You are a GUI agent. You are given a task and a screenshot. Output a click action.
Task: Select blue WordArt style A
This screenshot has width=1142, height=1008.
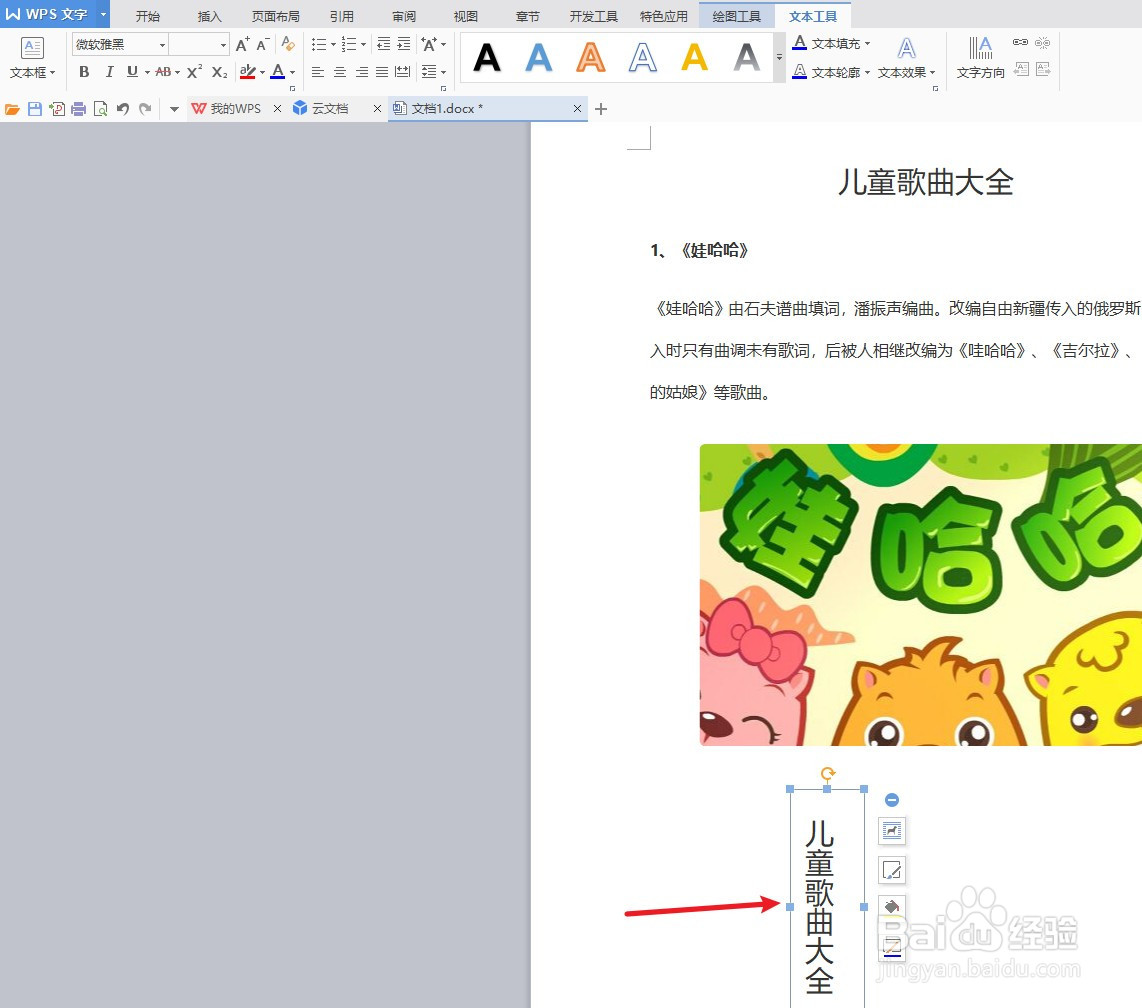(539, 57)
